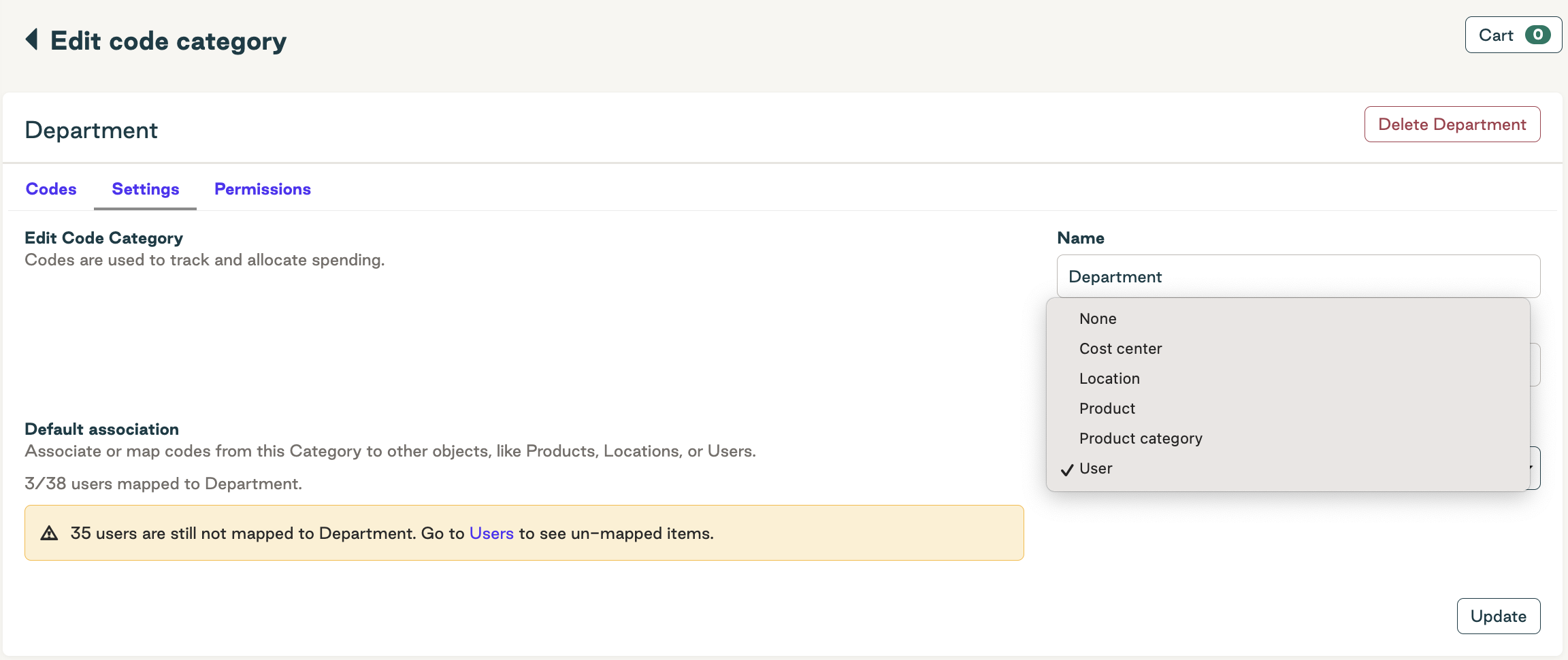Click the Default association heading
1568x660 pixels.
(102, 429)
